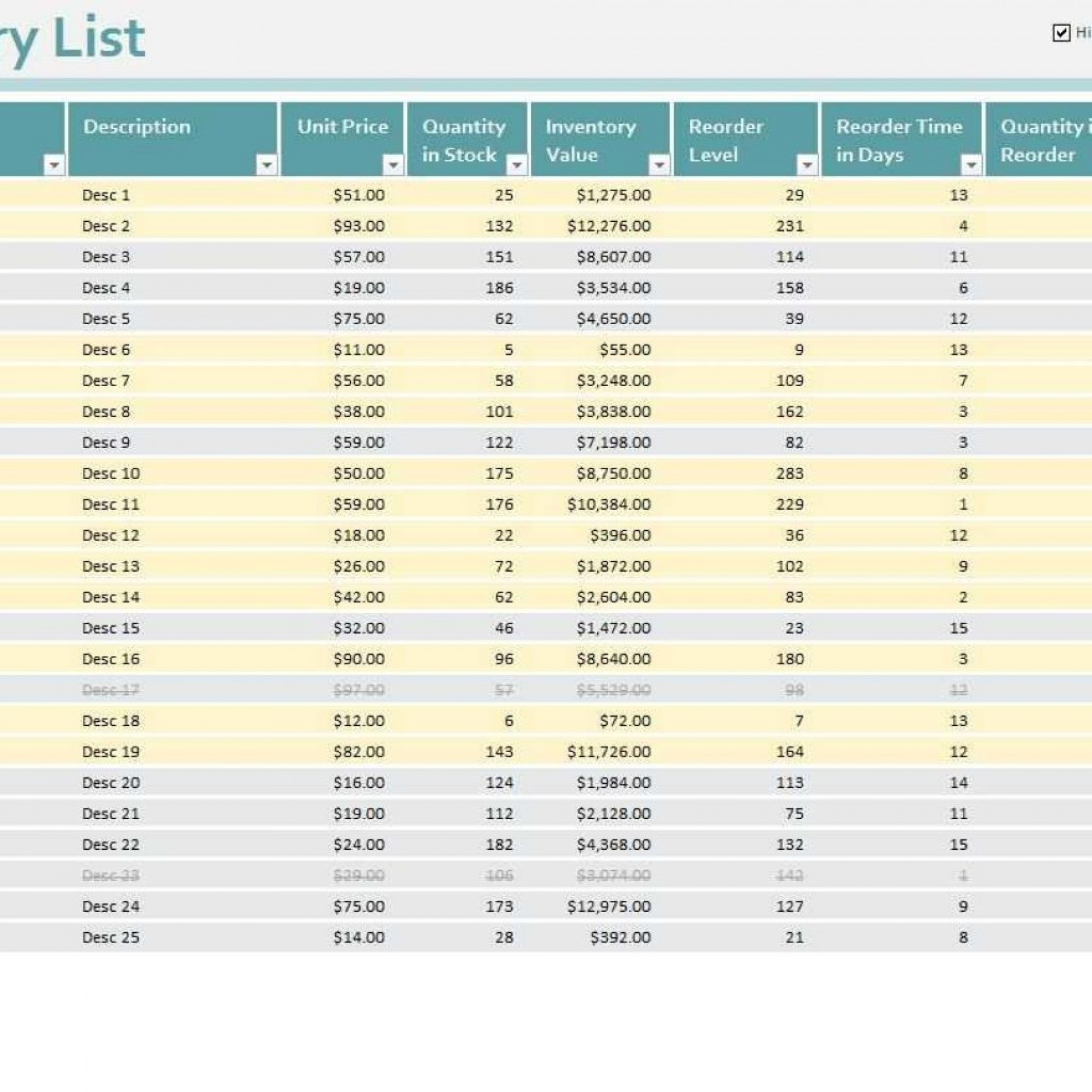Click the cell 'Desc 19'
This screenshot has width=1092, height=1092.
click(x=111, y=752)
